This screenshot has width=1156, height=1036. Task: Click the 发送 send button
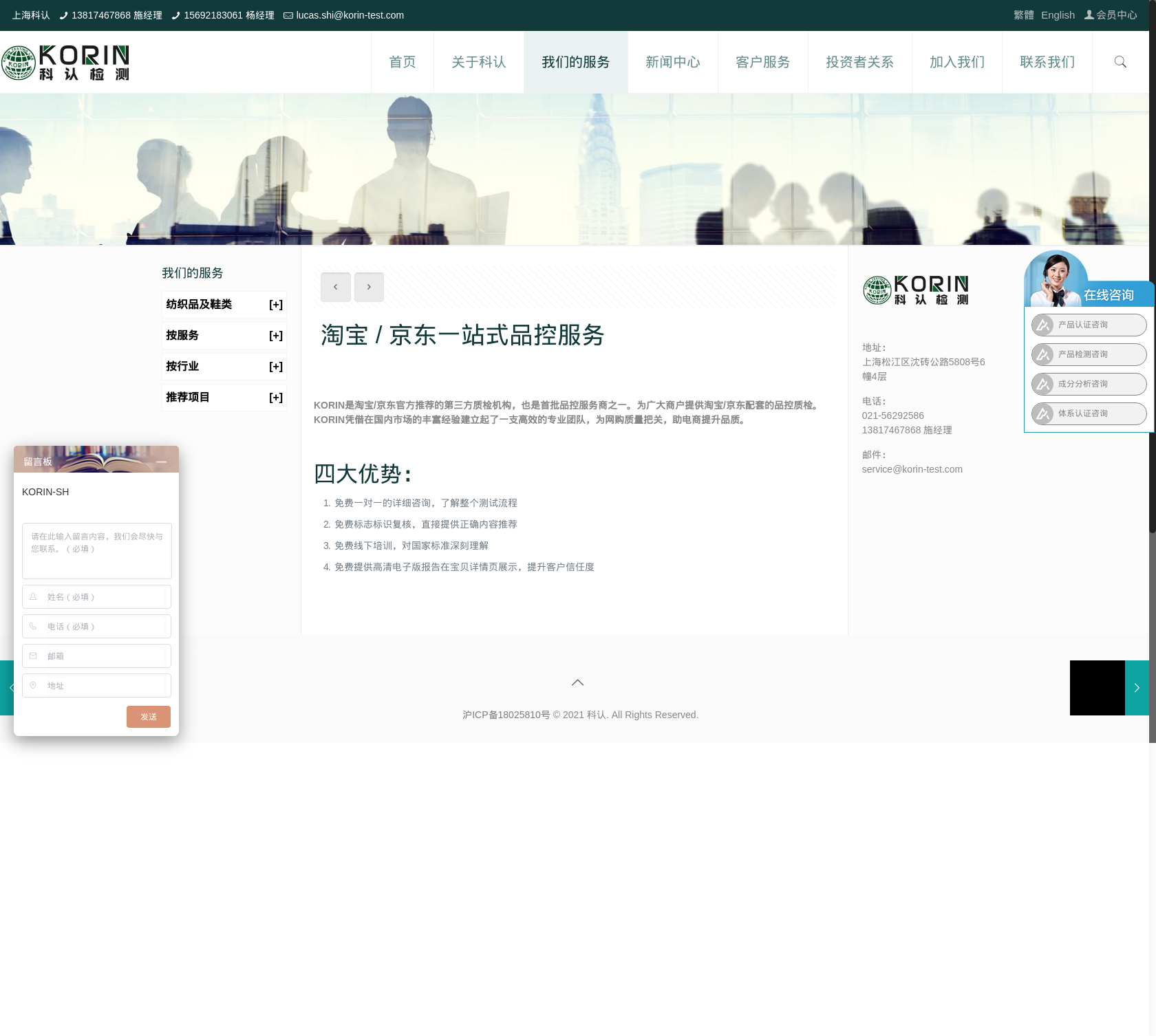[x=149, y=717]
